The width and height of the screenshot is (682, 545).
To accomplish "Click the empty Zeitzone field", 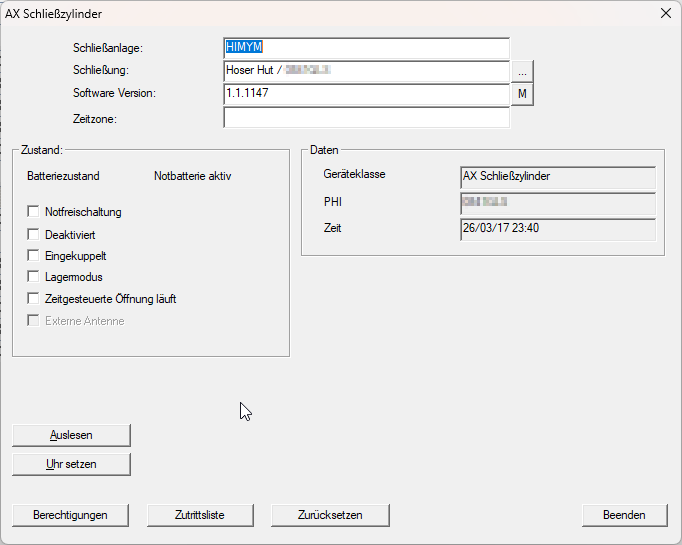I will click(x=366, y=118).
